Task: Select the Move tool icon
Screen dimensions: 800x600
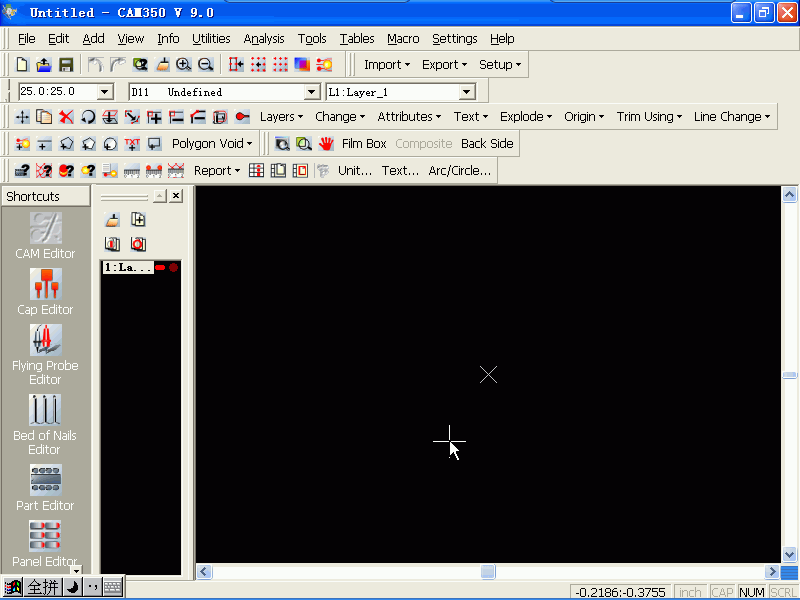Action: [22, 117]
